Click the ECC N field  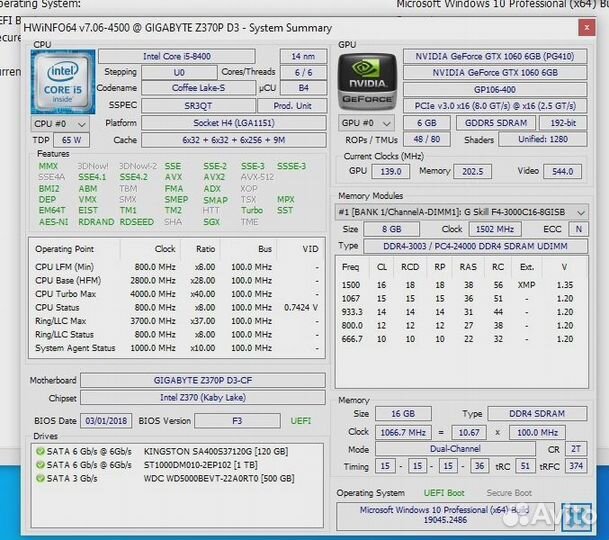tap(578, 229)
